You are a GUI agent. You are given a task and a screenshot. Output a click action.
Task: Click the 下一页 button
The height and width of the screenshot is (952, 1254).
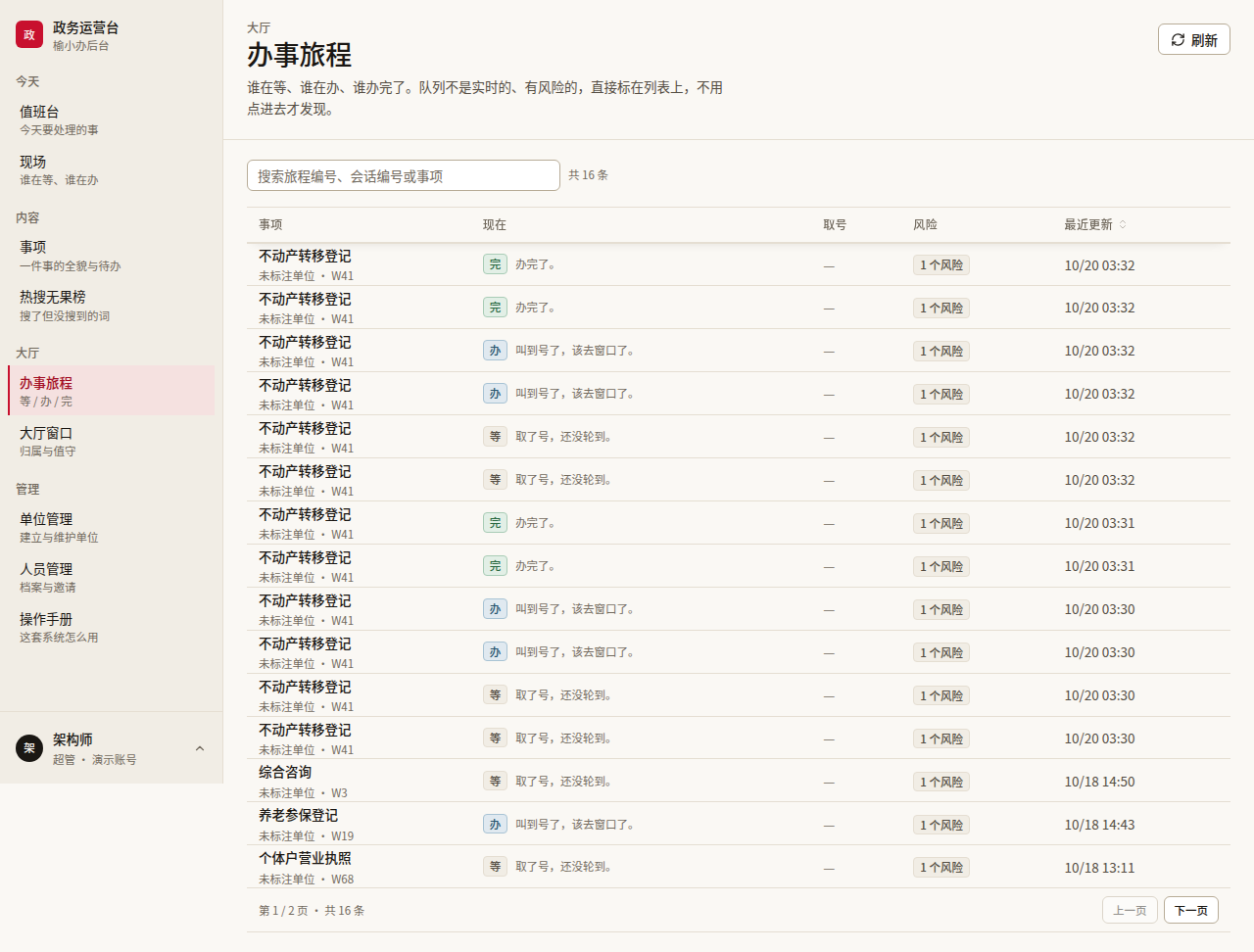pyautogui.click(x=1191, y=910)
